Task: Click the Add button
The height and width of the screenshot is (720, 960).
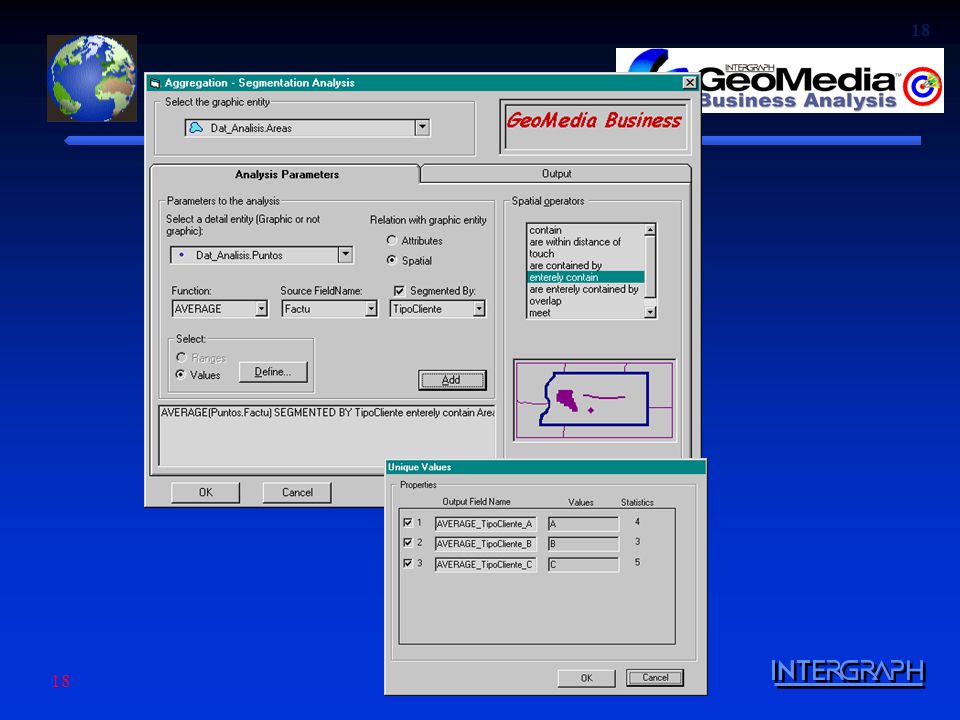Action: [x=452, y=380]
